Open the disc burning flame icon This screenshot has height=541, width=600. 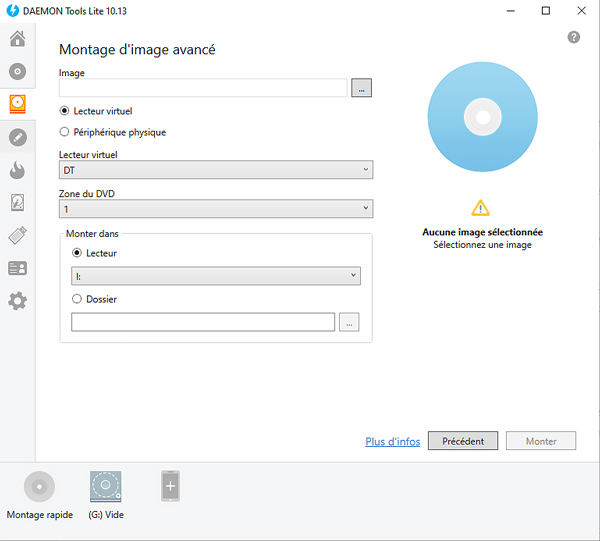pos(17,170)
